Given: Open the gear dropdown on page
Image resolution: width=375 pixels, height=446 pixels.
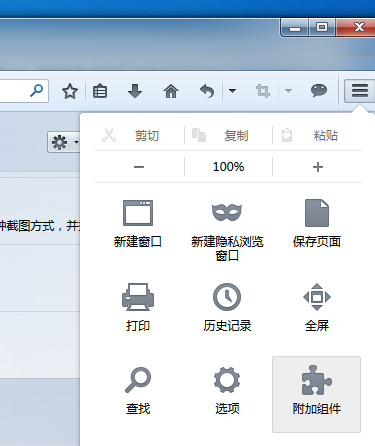Looking at the screenshot, I should pyautogui.click(x=64, y=142).
